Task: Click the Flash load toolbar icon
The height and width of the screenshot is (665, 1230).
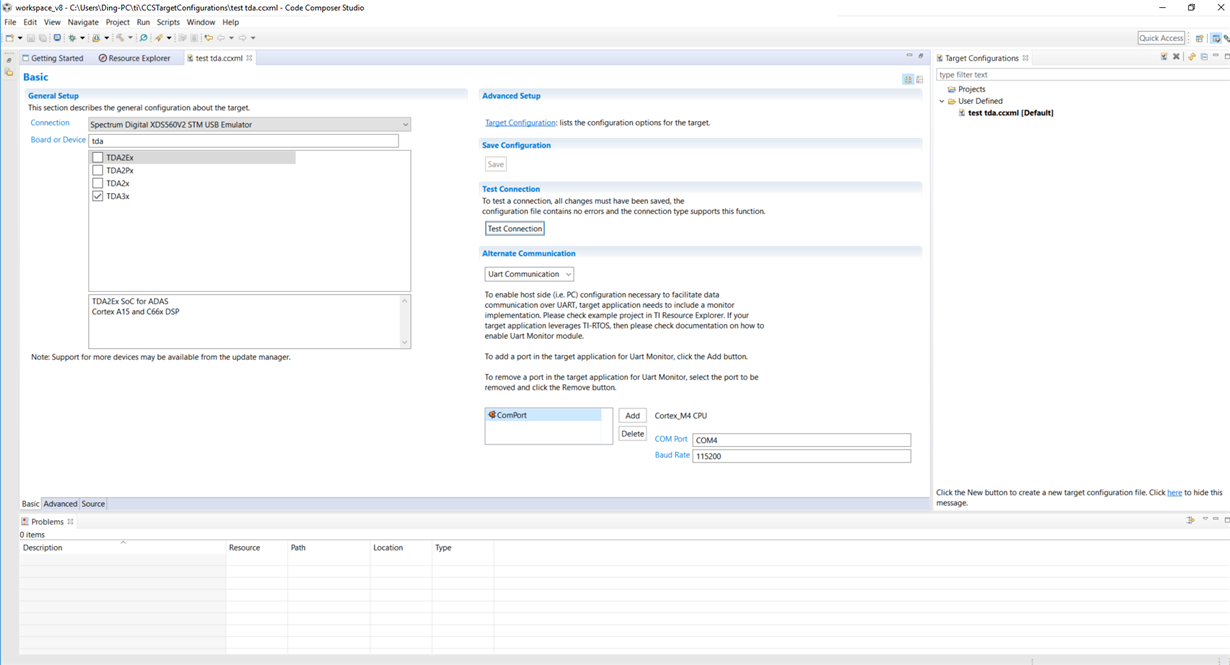Action: pyautogui.click(x=96, y=38)
